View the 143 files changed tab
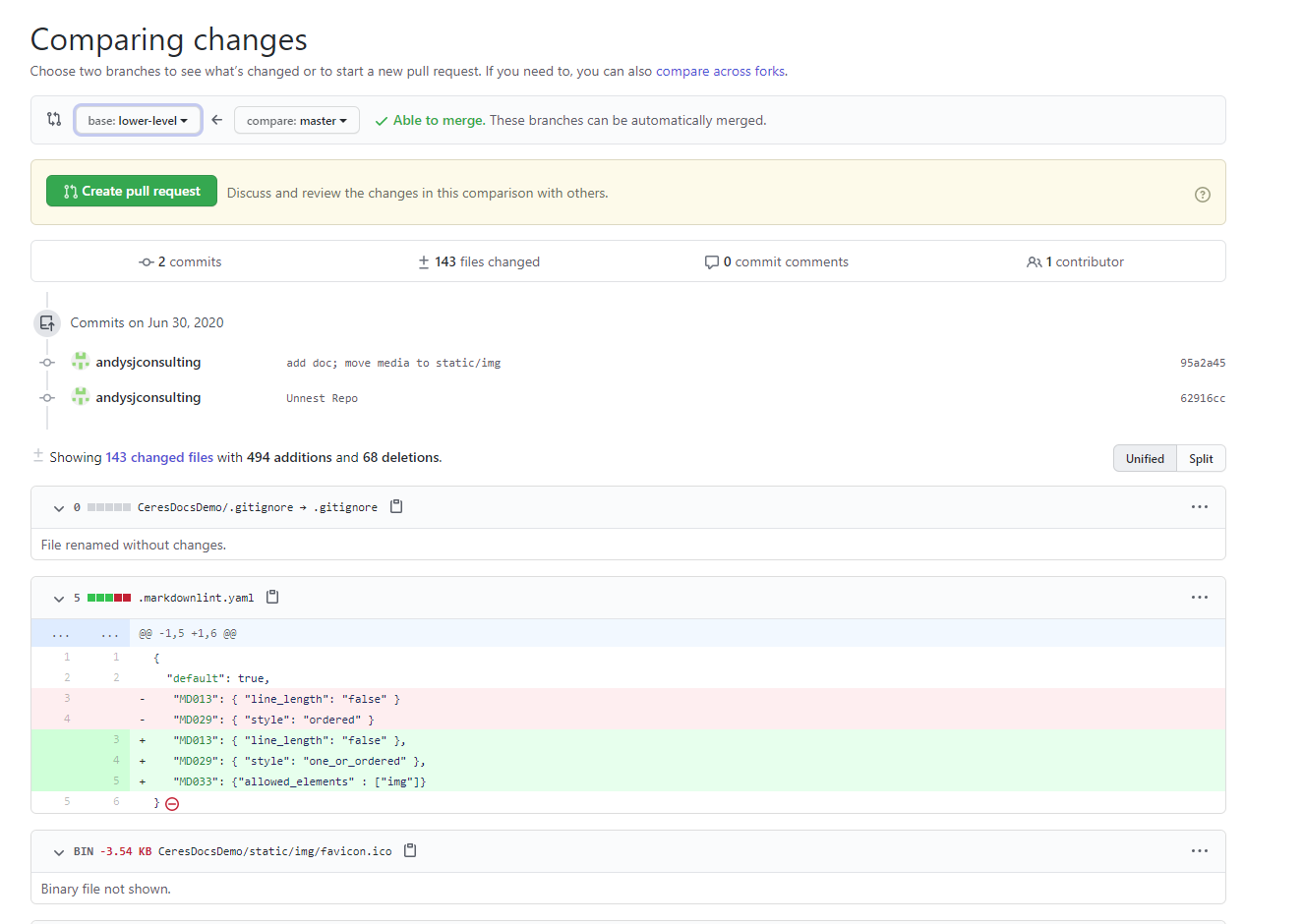This screenshot has height=924, width=1303. (479, 260)
